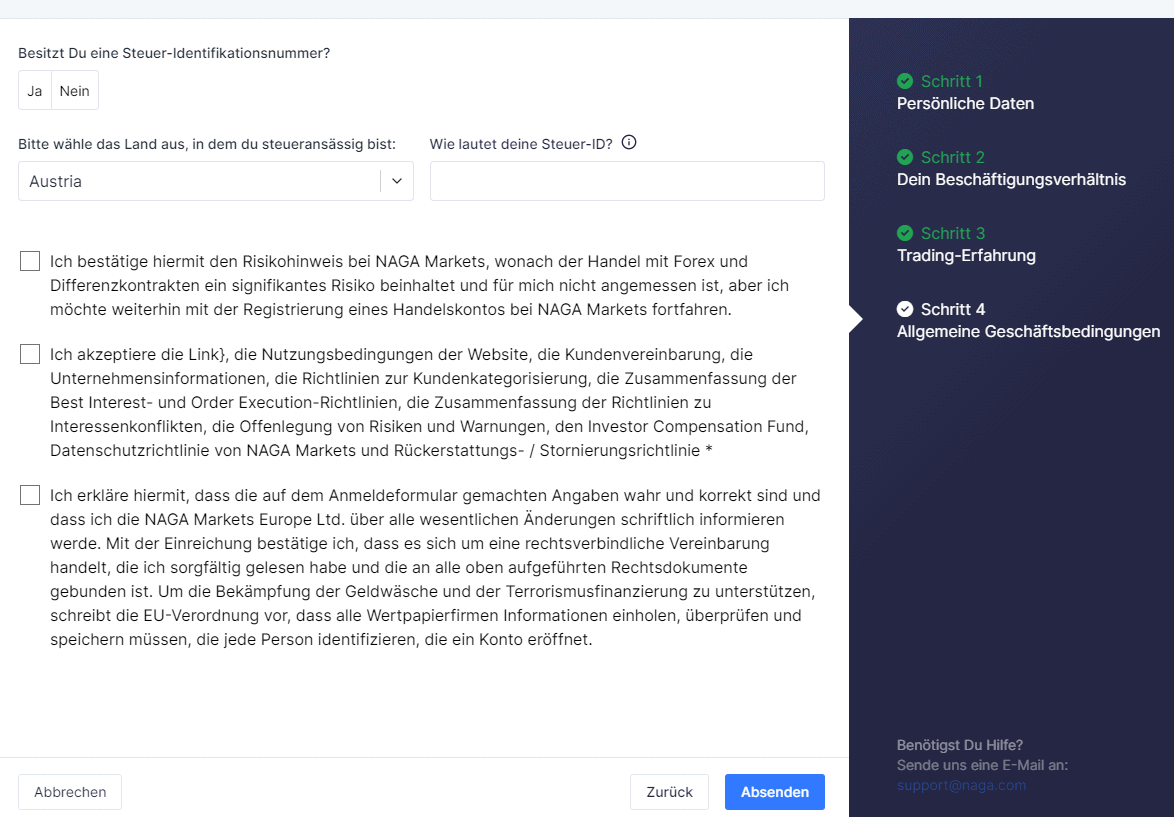Switch to Trading-Erfahrung step
This screenshot has width=1174, height=817.
[966, 256]
